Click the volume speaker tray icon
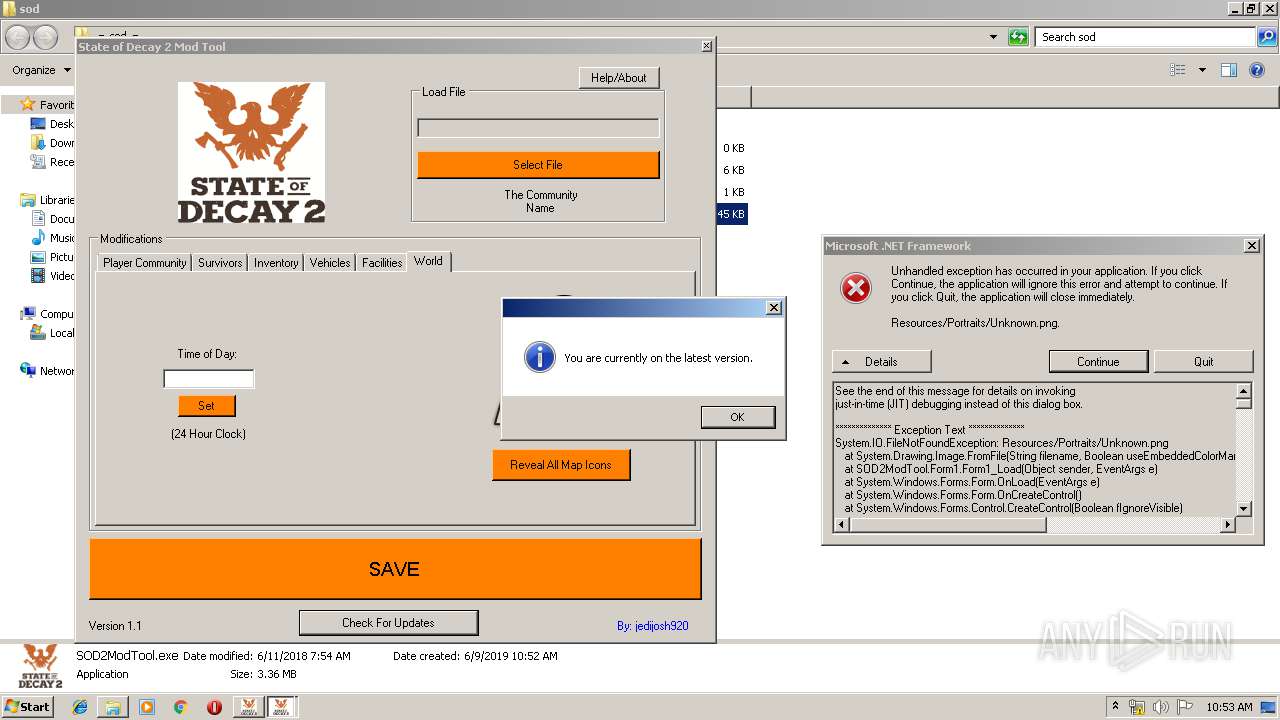This screenshot has width=1280, height=720. point(1161,707)
